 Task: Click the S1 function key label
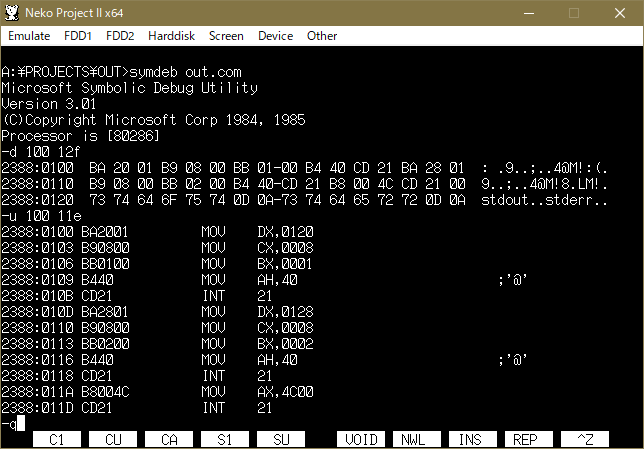225,440
